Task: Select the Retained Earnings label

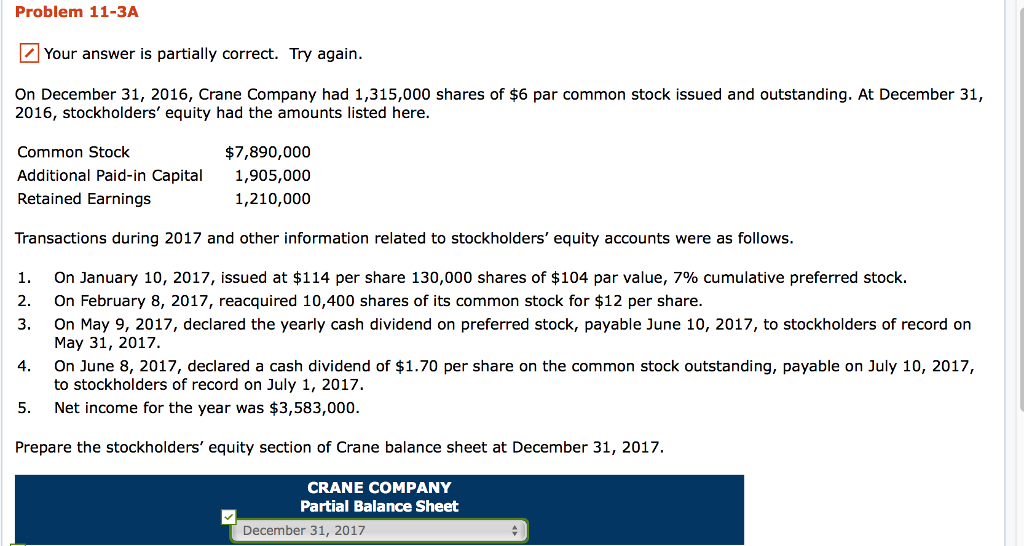Action: click(84, 198)
